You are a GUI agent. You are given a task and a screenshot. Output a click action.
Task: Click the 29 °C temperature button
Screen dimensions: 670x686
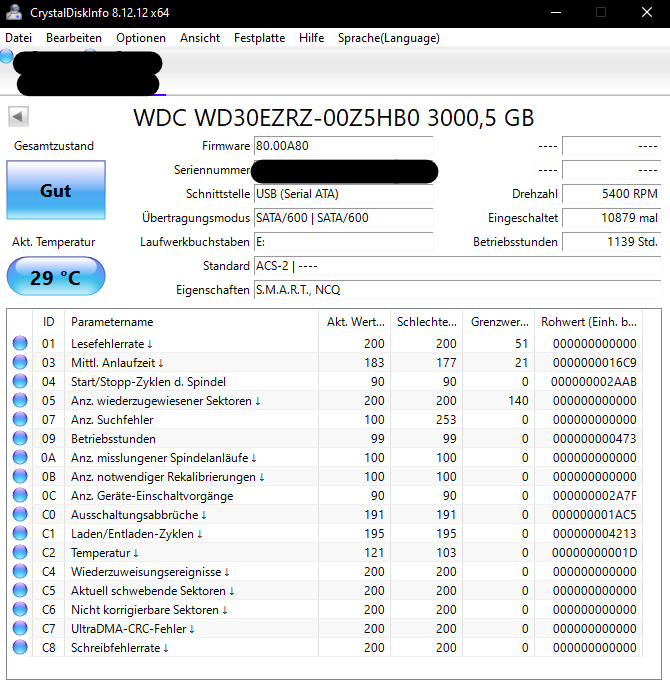pyautogui.click(x=56, y=276)
